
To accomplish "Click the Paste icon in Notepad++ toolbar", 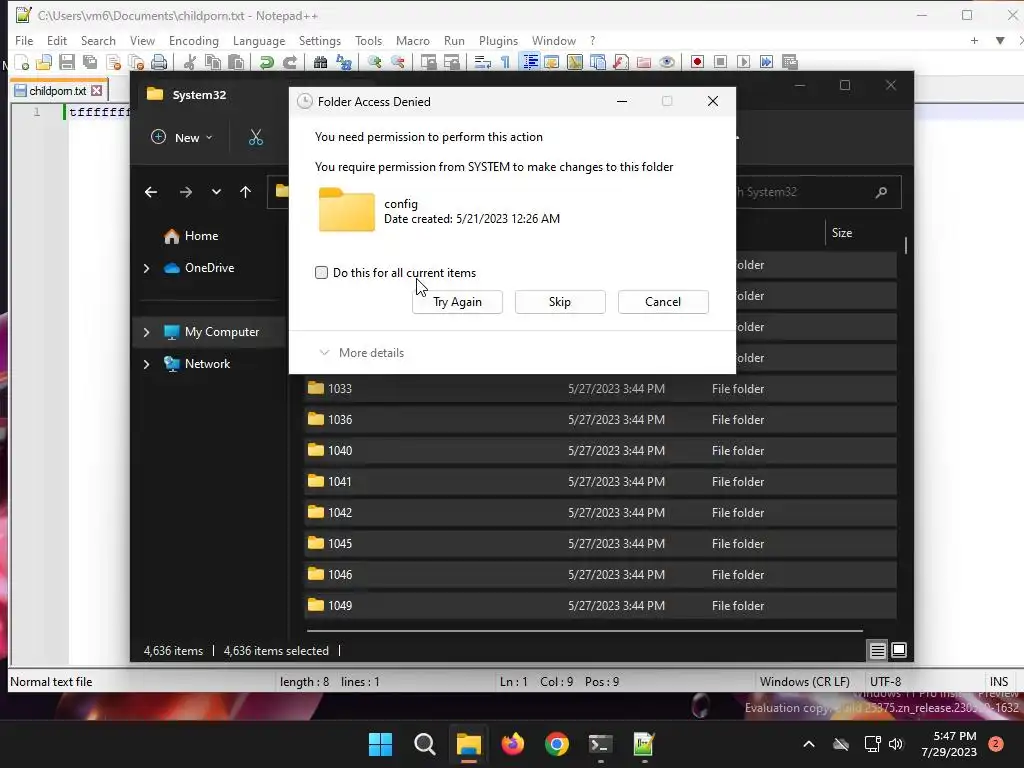I will coord(236,62).
